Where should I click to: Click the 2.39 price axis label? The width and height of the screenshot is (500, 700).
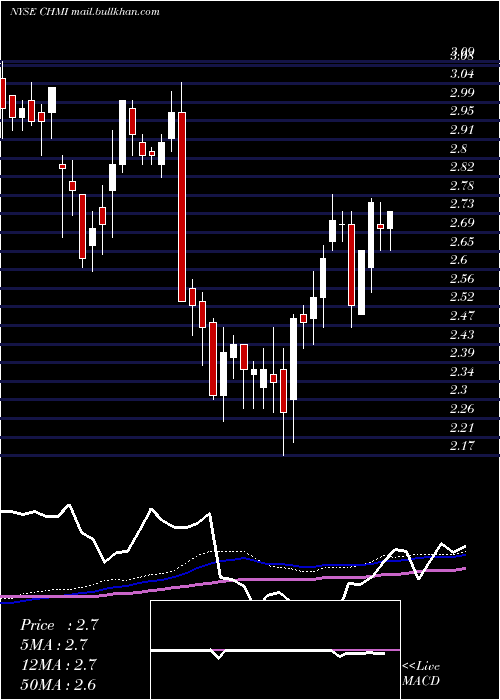[x=462, y=353]
